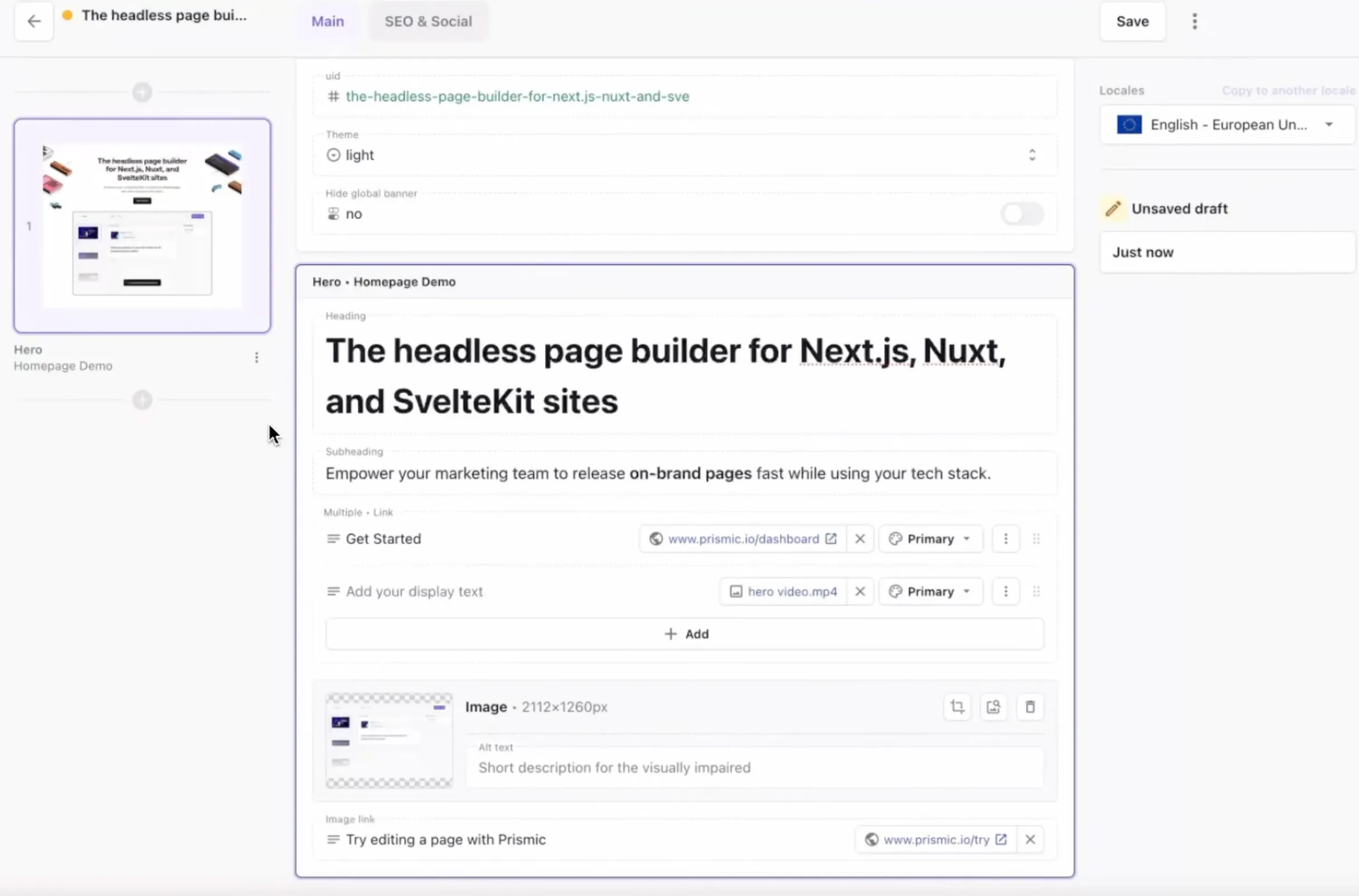1359x896 pixels.
Task: Click drag handle of hero video link row
Action: (1036, 591)
